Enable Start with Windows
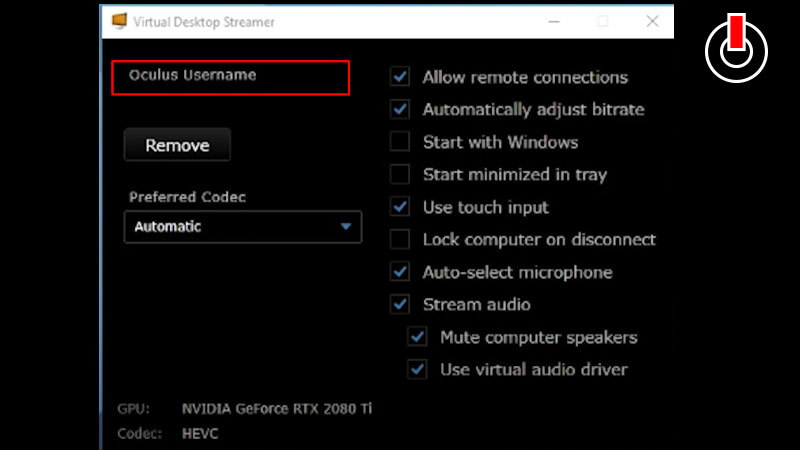This screenshot has width=800, height=450. pos(400,142)
